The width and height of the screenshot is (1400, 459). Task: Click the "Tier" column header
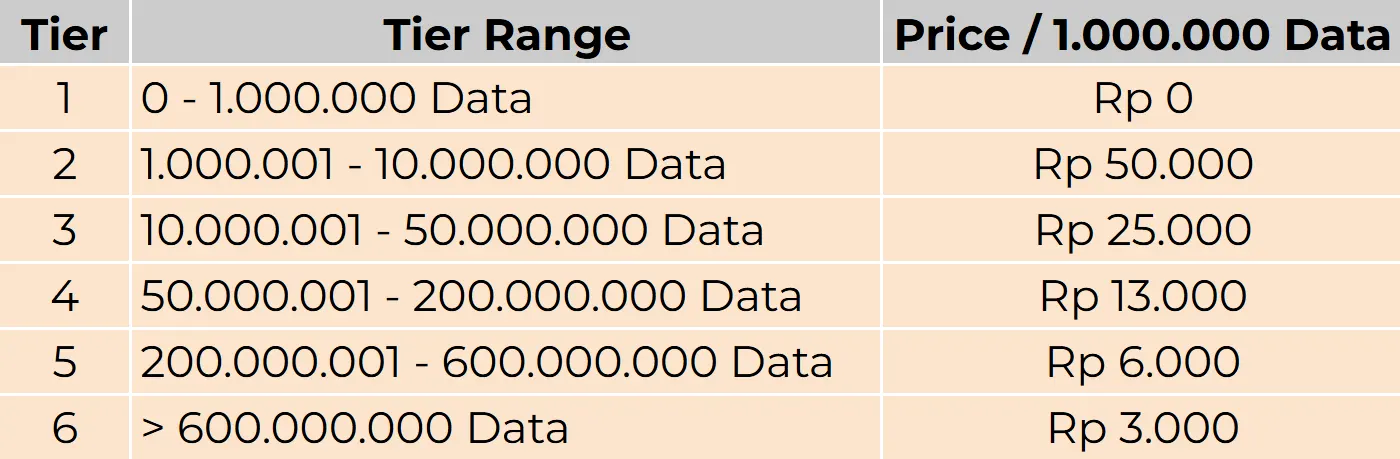tap(65, 35)
